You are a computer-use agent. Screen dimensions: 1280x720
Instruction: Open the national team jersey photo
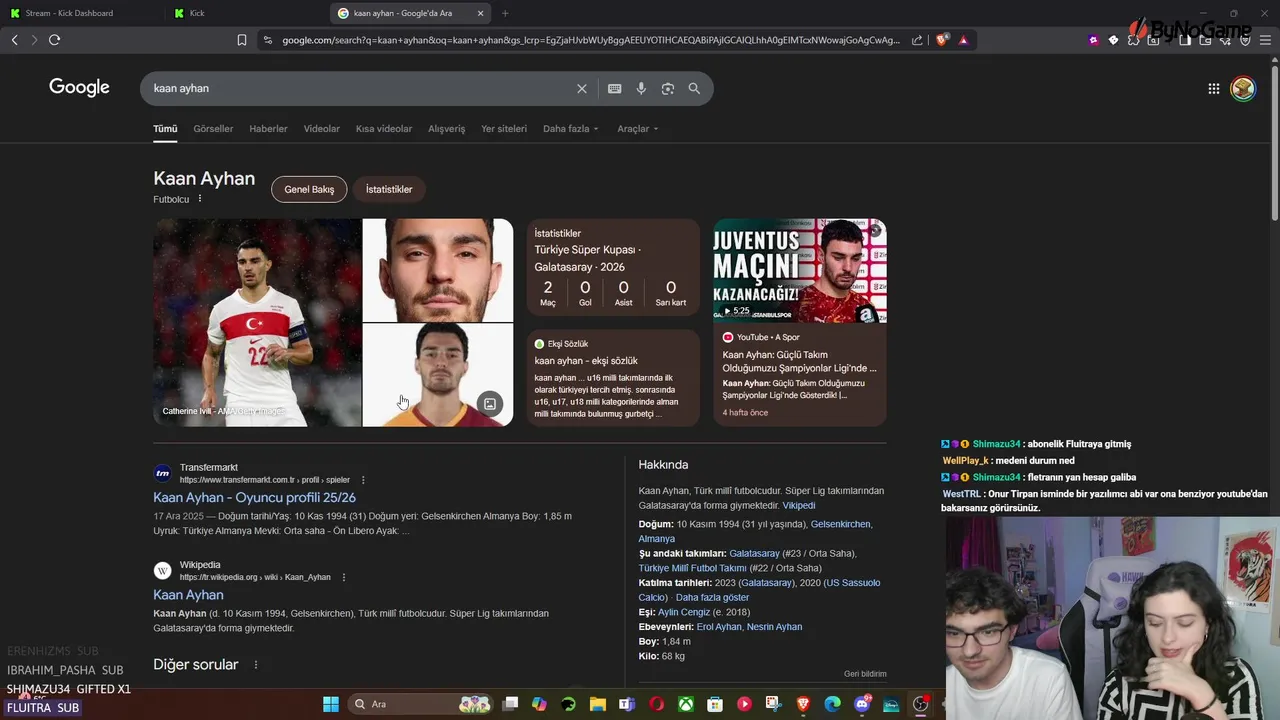(257, 323)
